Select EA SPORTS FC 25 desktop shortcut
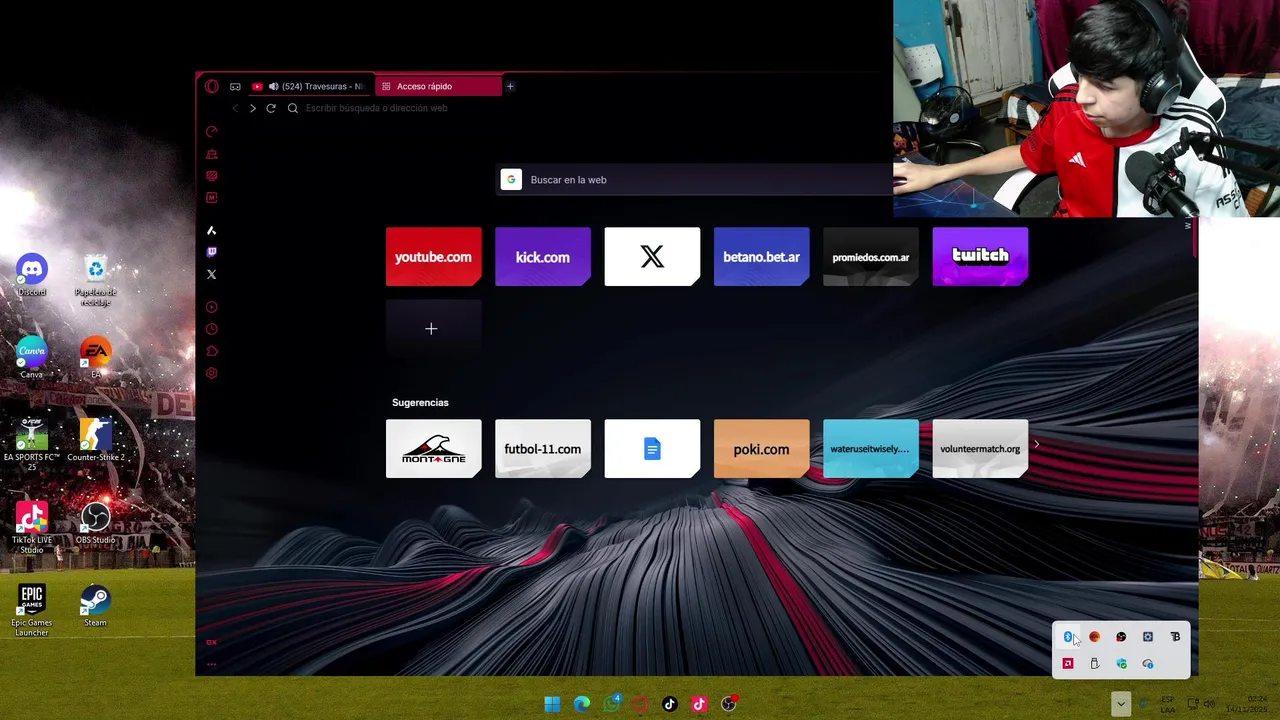This screenshot has width=1280, height=720. tap(31, 445)
